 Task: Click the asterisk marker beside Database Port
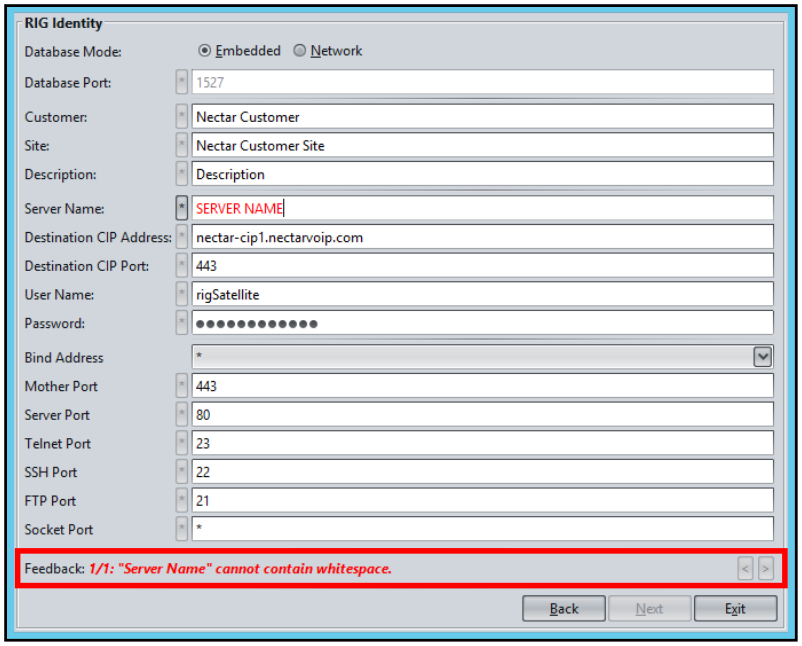point(182,82)
